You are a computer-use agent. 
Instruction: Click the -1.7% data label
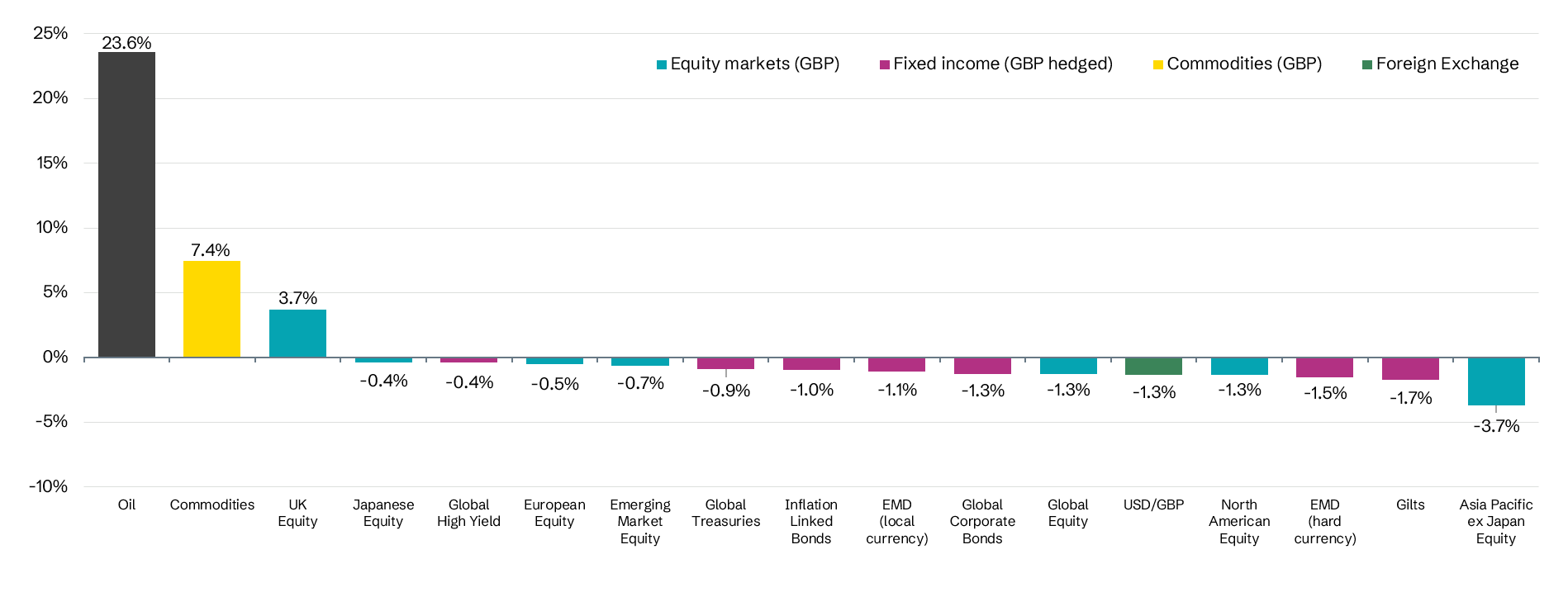(1410, 398)
